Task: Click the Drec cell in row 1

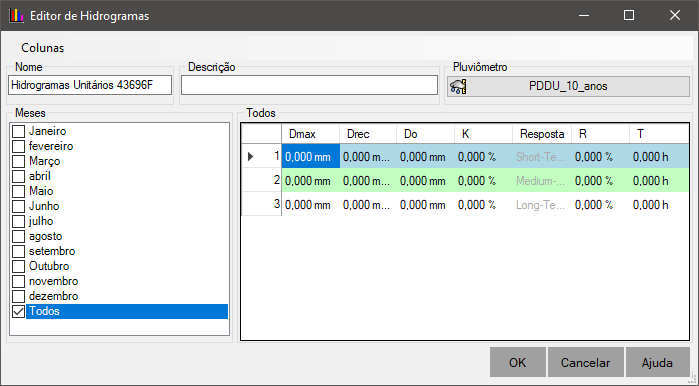Action: (368, 156)
